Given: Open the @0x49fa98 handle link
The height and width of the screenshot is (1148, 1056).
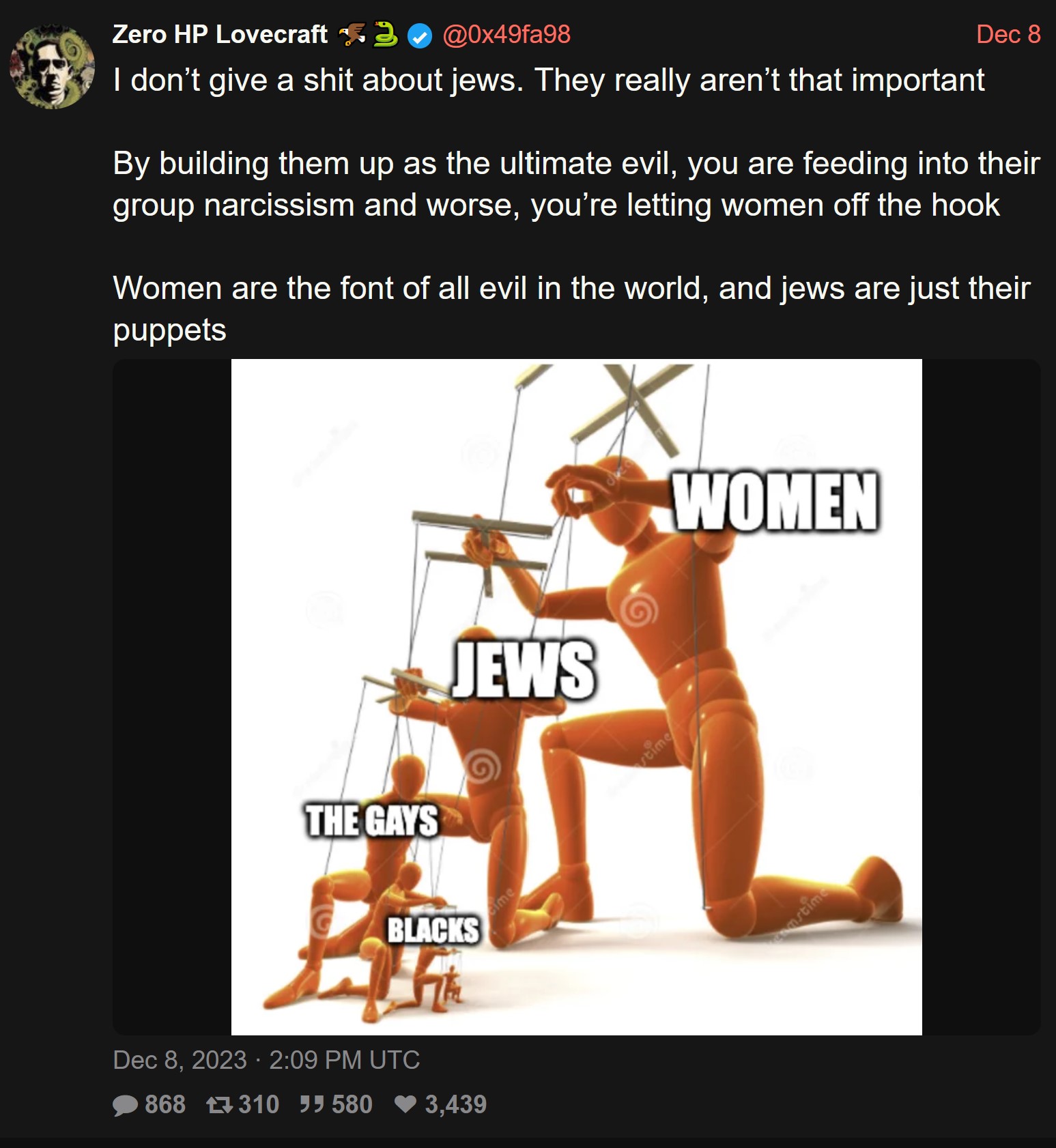Looking at the screenshot, I should coord(506,34).
